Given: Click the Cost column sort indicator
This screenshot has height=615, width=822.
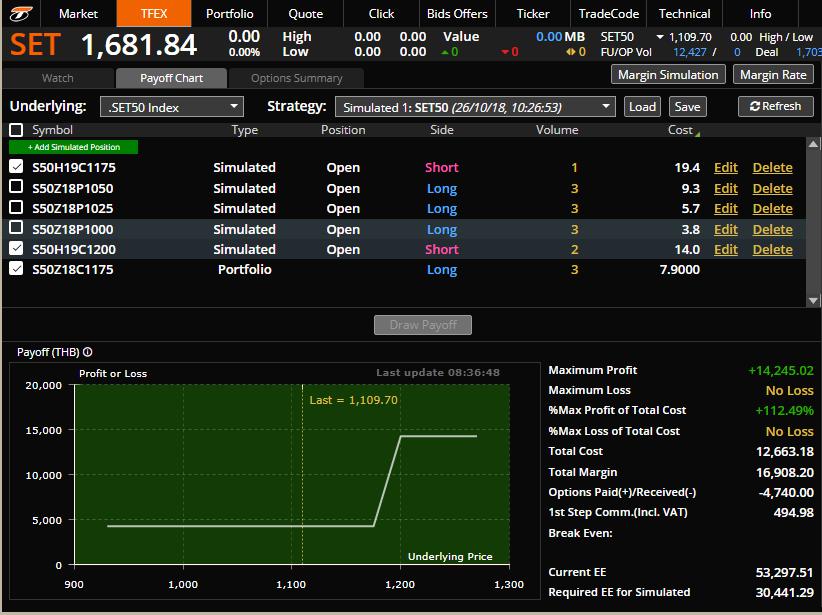Looking at the screenshot, I should point(698,134).
